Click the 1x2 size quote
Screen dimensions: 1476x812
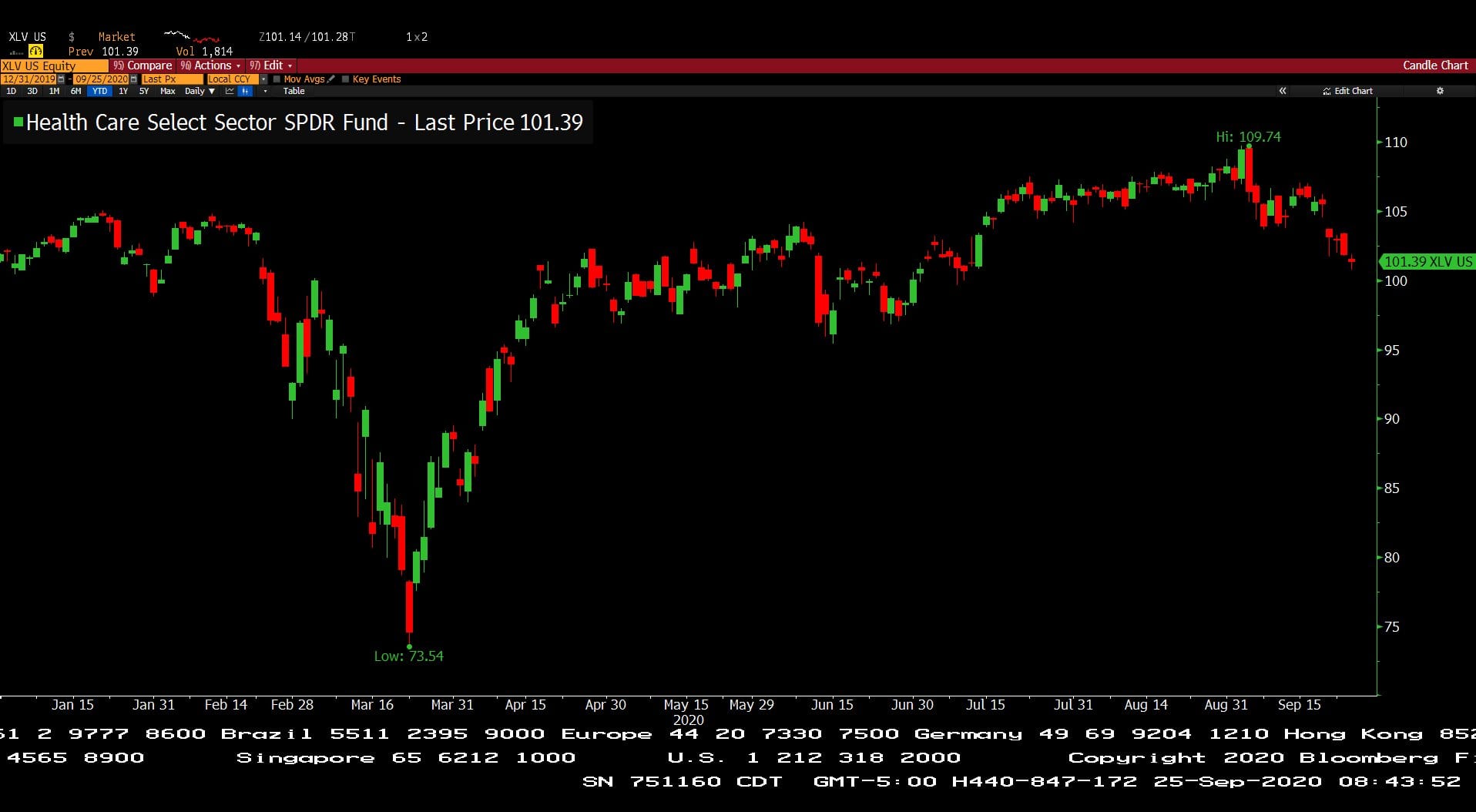[x=417, y=37]
